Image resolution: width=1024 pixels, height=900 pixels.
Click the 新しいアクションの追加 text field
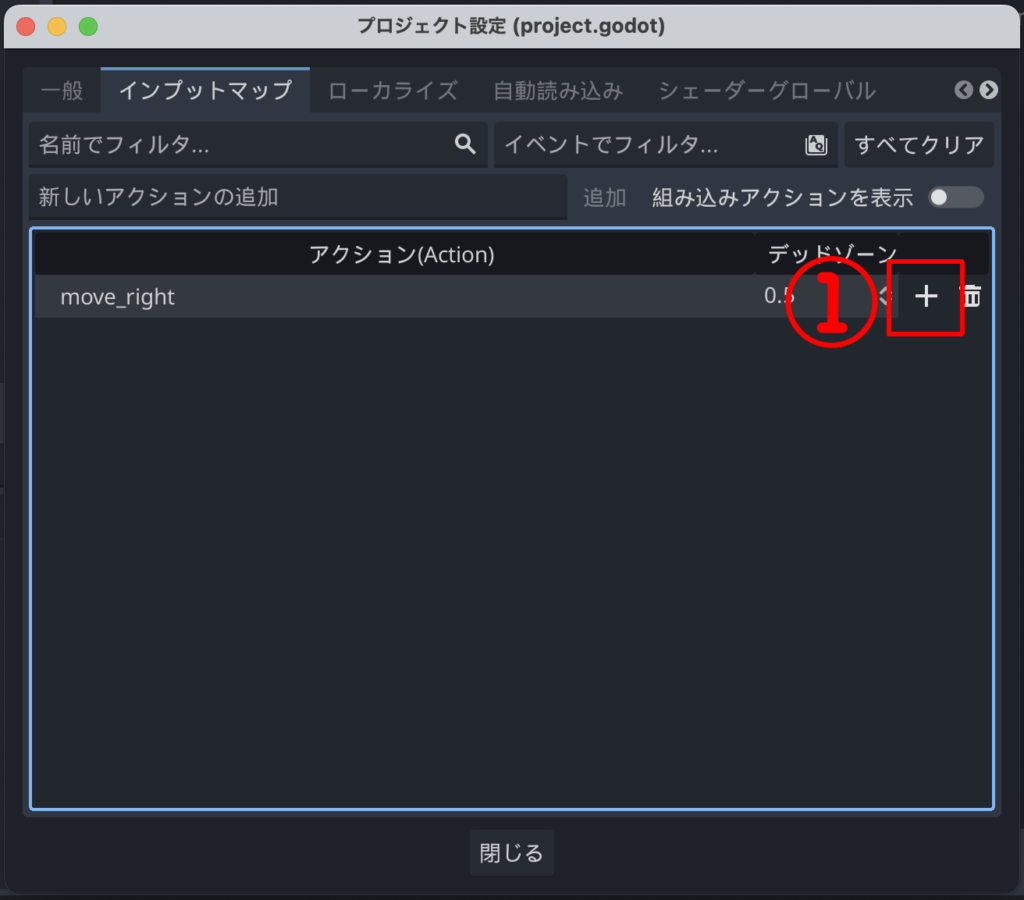click(x=297, y=197)
